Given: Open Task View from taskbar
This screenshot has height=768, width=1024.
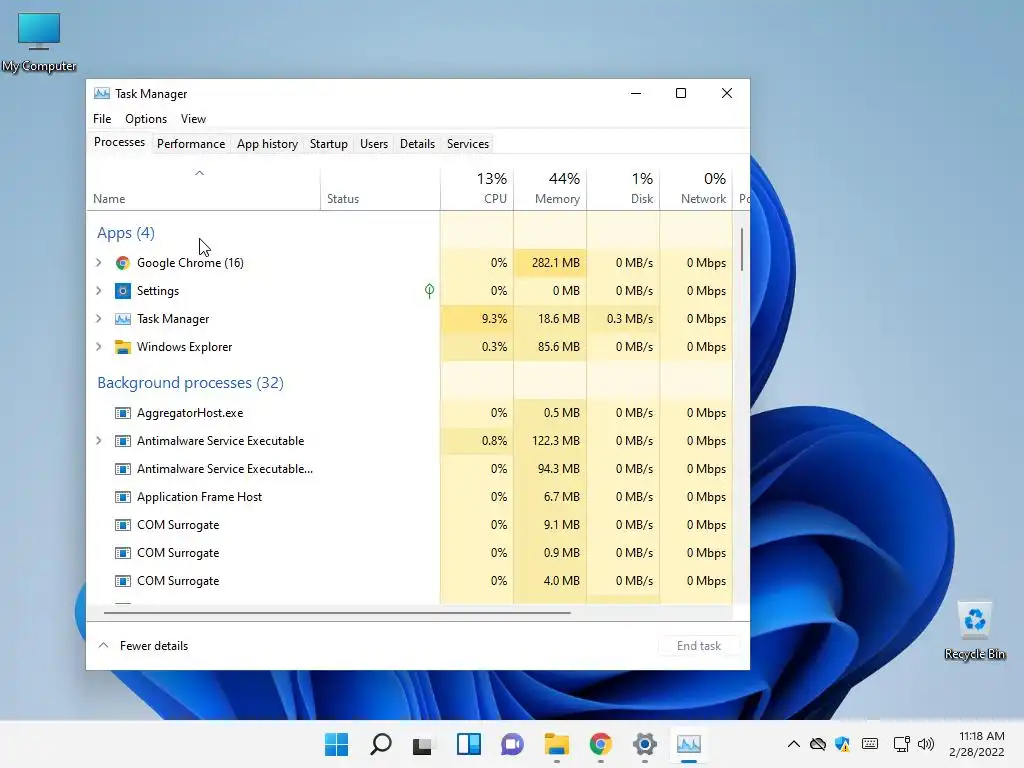Looking at the screenshot, I should coord(423,744).
